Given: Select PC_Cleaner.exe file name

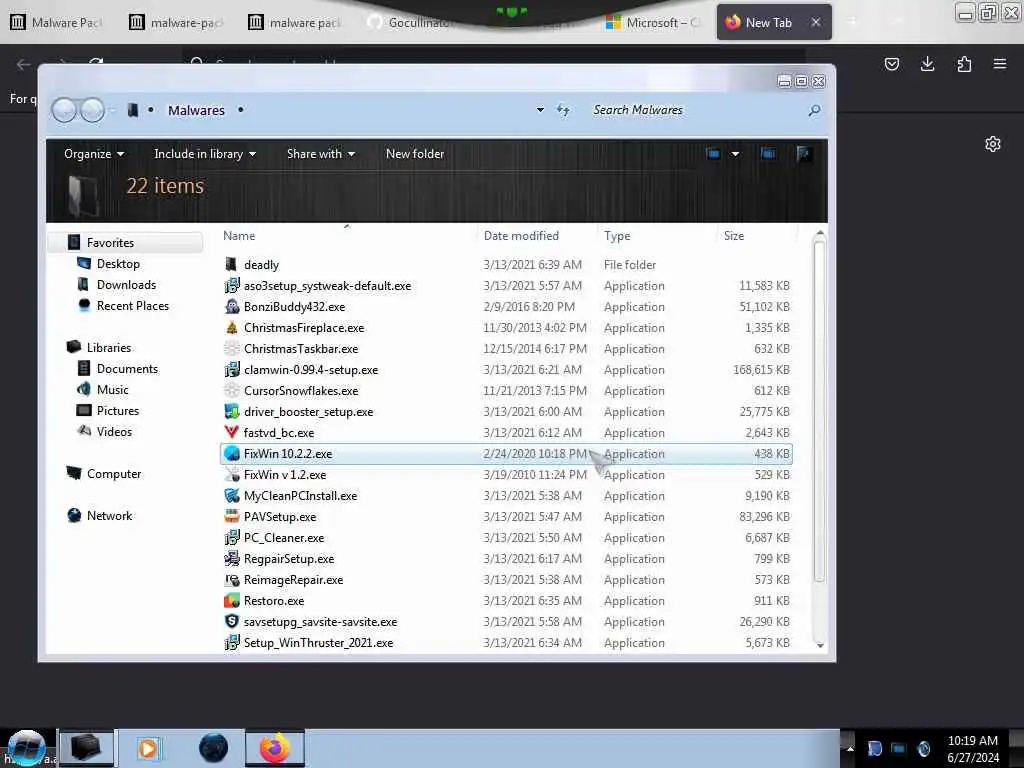Looking at the screenshot, I should 283,537.
